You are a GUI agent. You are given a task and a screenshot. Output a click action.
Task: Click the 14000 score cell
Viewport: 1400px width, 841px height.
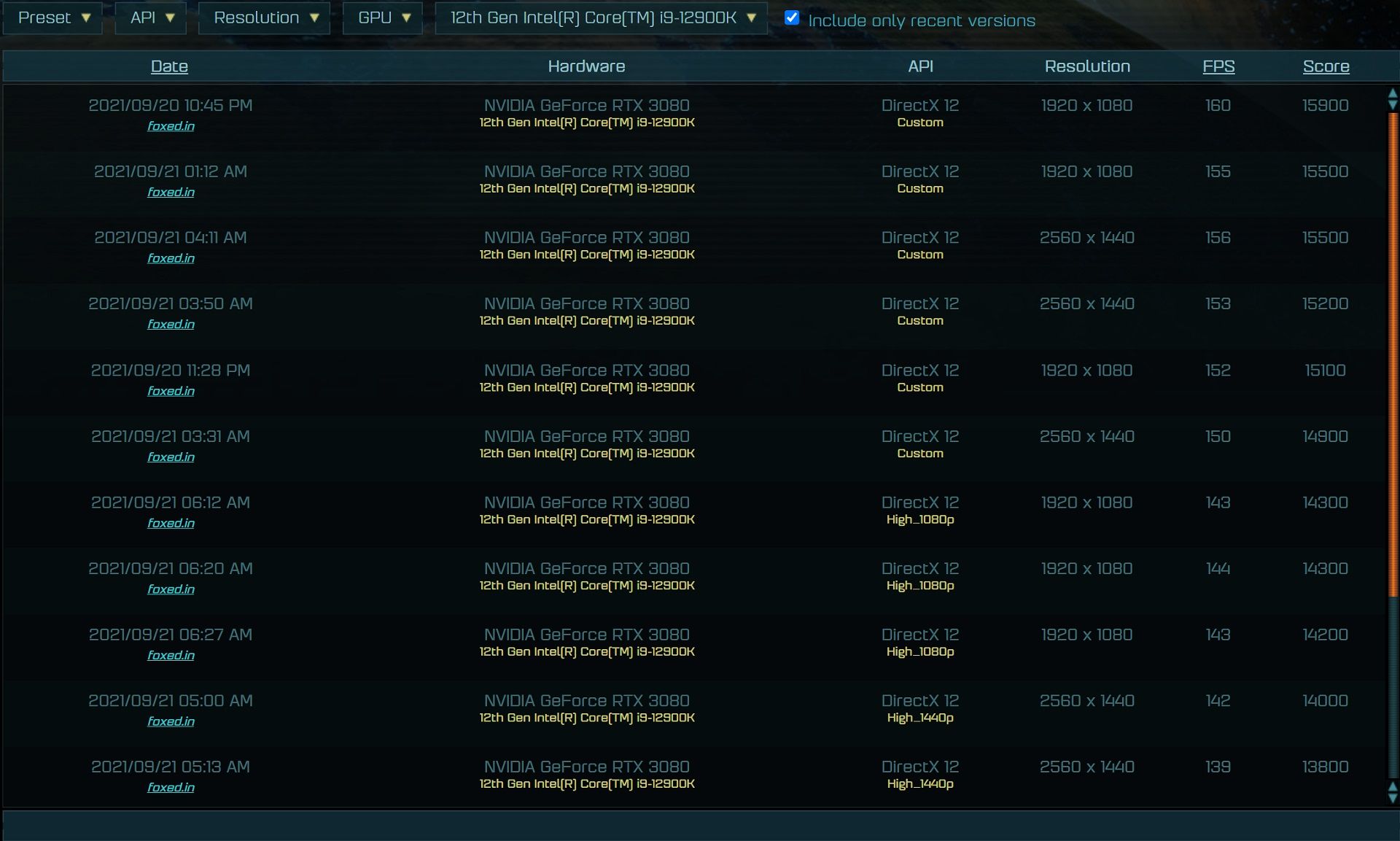1325,700
